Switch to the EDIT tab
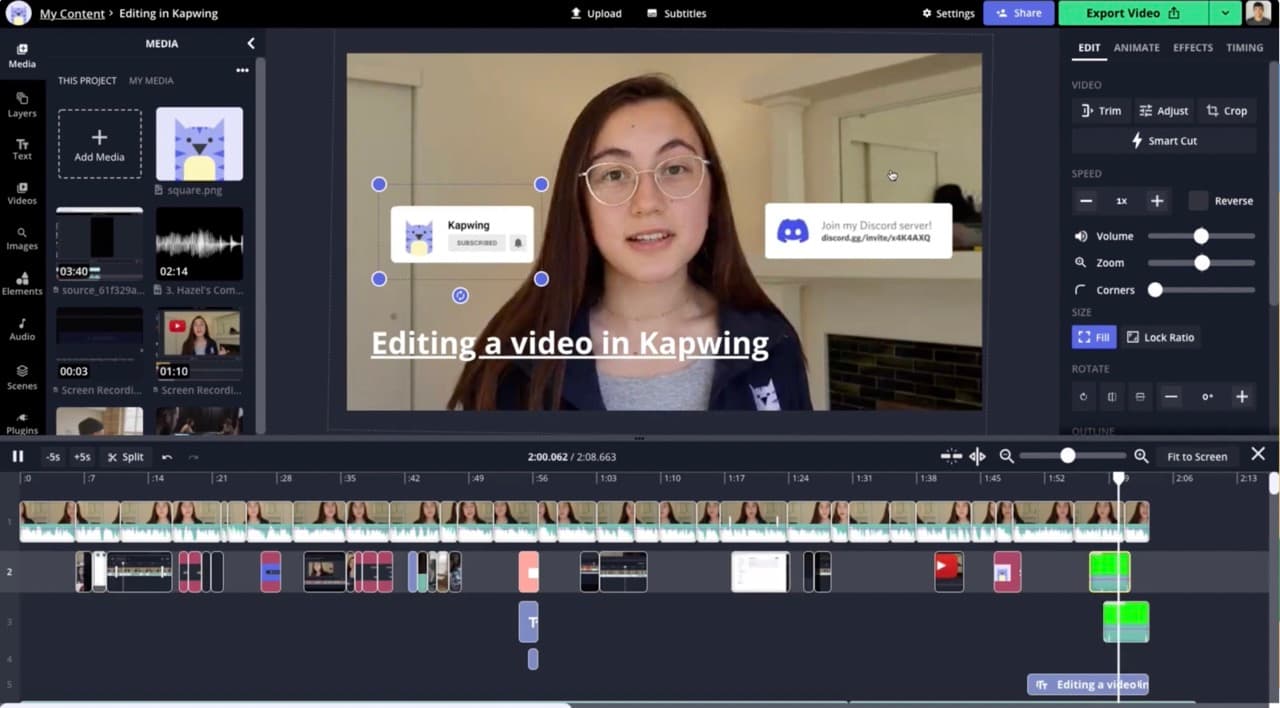1280x708 pixels. click(1089, 47)
